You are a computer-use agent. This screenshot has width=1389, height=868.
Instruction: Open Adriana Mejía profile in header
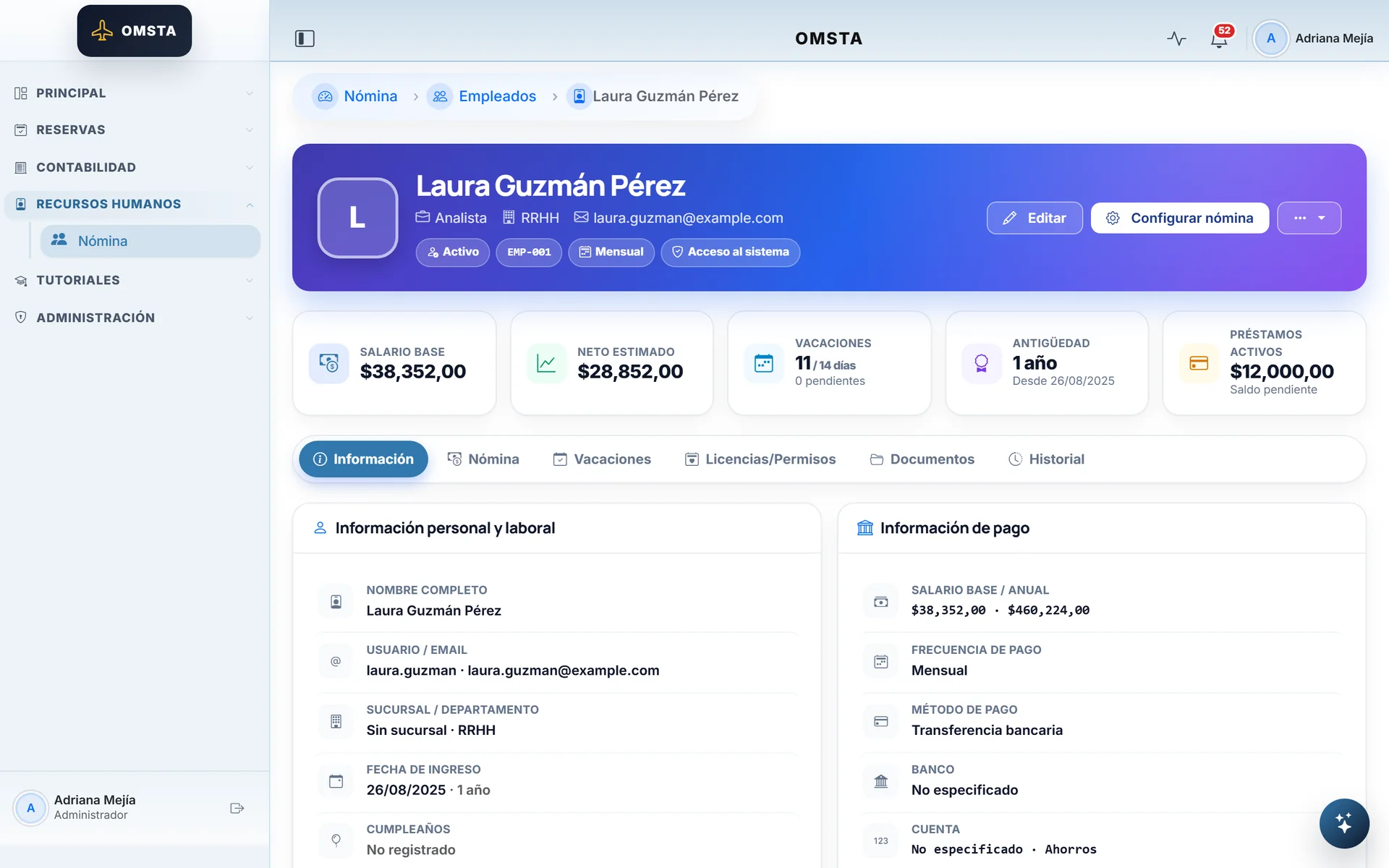point(1314,38)
